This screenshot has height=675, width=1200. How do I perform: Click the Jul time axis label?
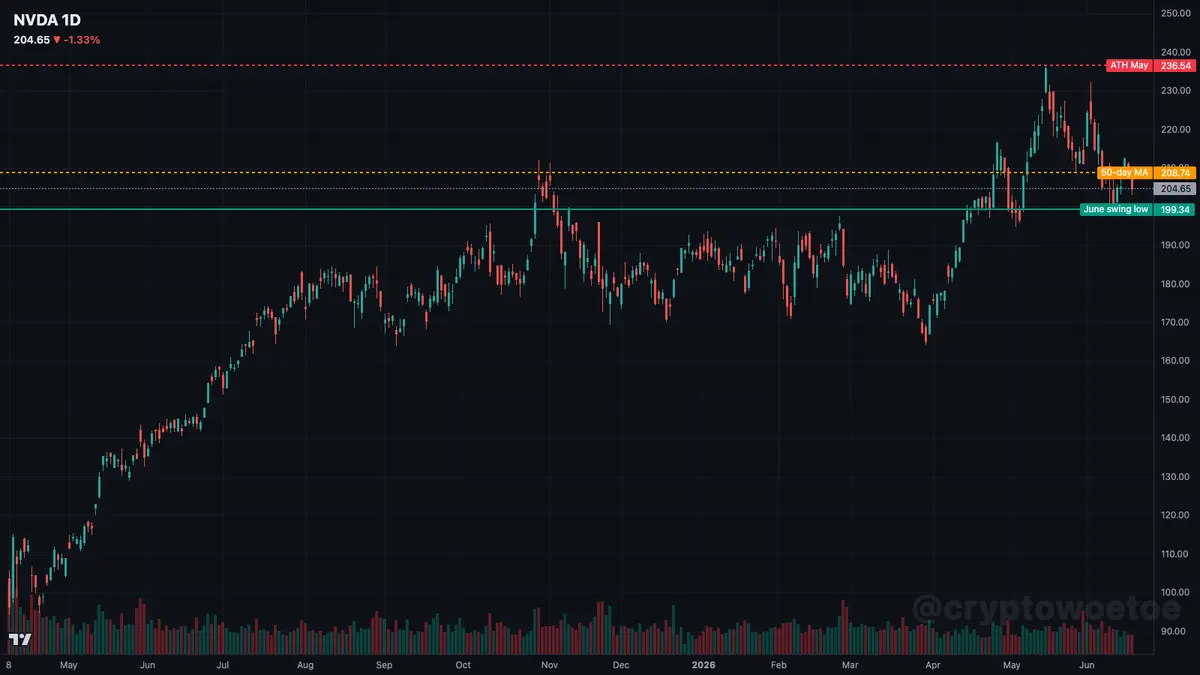click(x=223, y=664)
